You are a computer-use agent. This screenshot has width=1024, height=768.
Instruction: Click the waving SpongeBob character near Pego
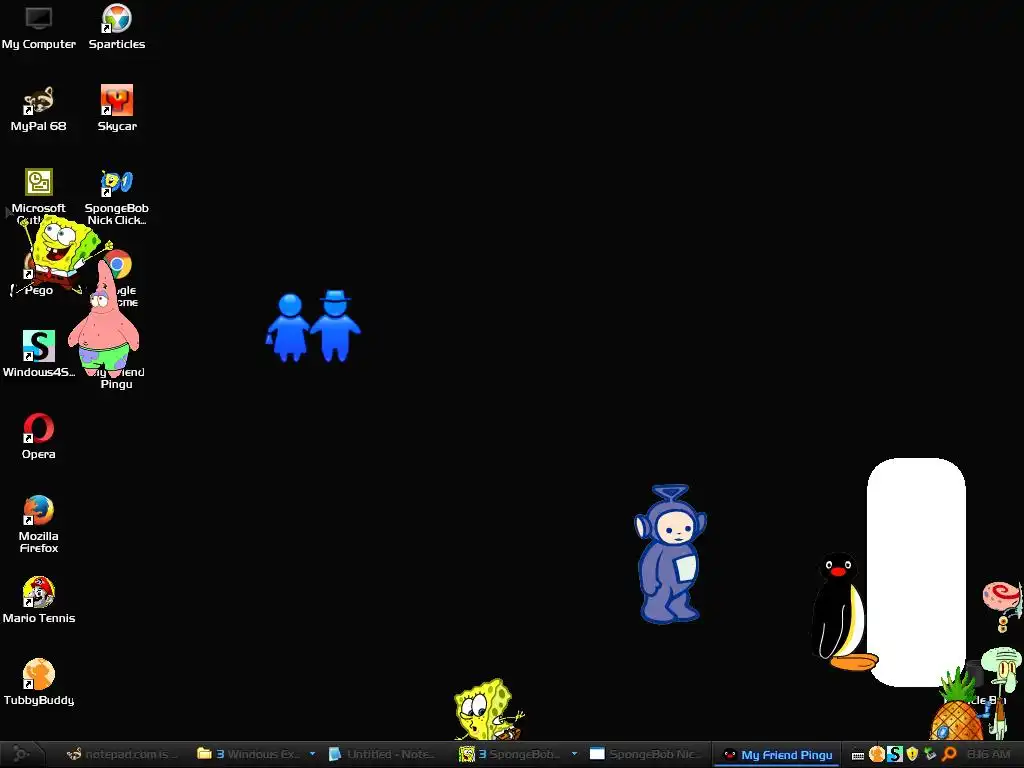pos(63,252)
